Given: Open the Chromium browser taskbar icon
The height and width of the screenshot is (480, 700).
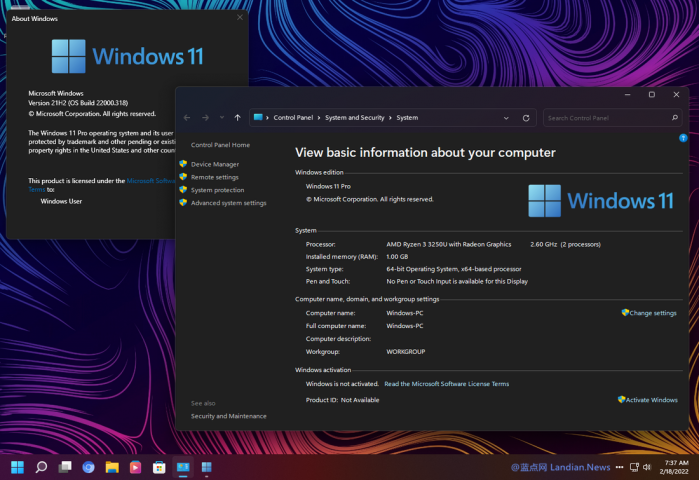Looking at the screenshot, I should (x=88, y=467).
